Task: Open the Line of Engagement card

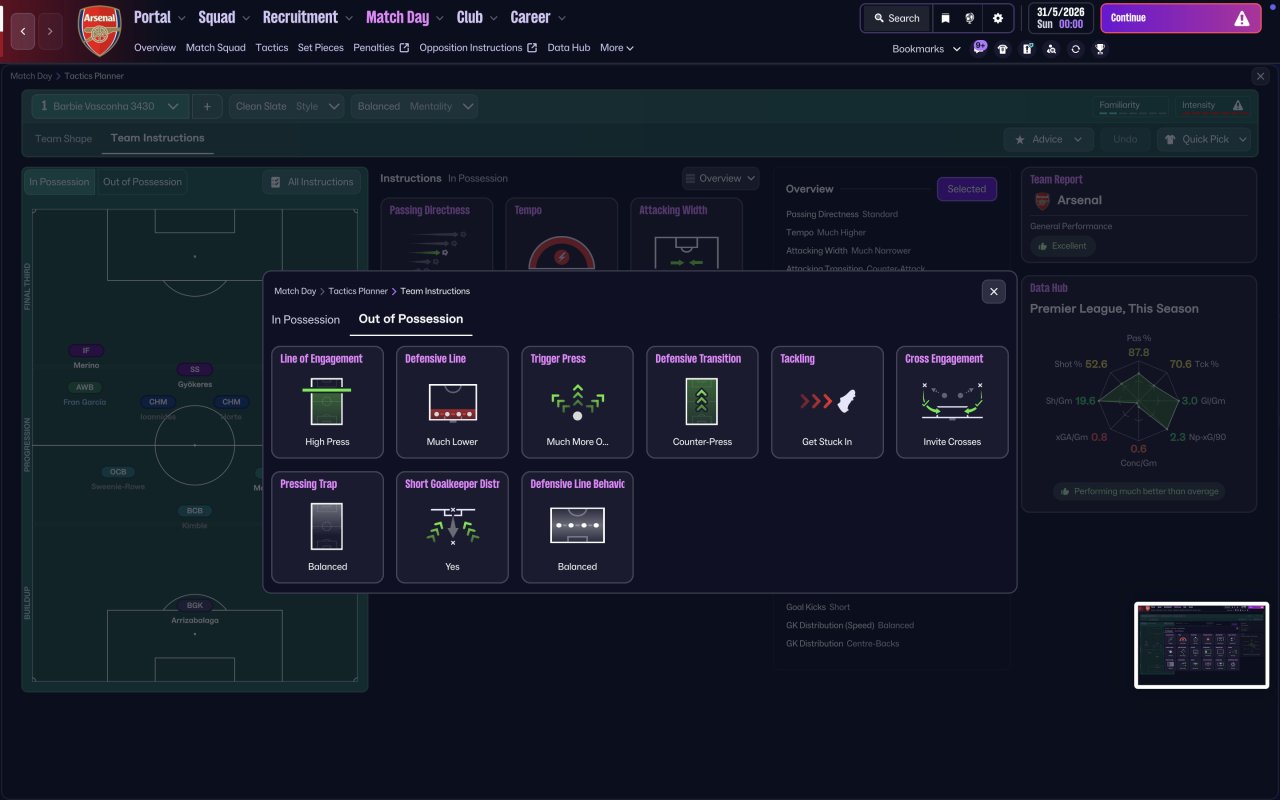Action: tap(327, 402)
